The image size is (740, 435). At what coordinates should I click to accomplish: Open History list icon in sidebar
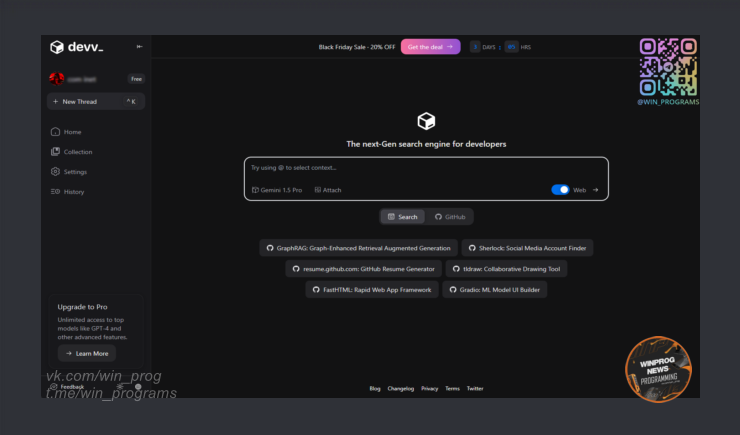pyautogui.click(x=55, y=192)
